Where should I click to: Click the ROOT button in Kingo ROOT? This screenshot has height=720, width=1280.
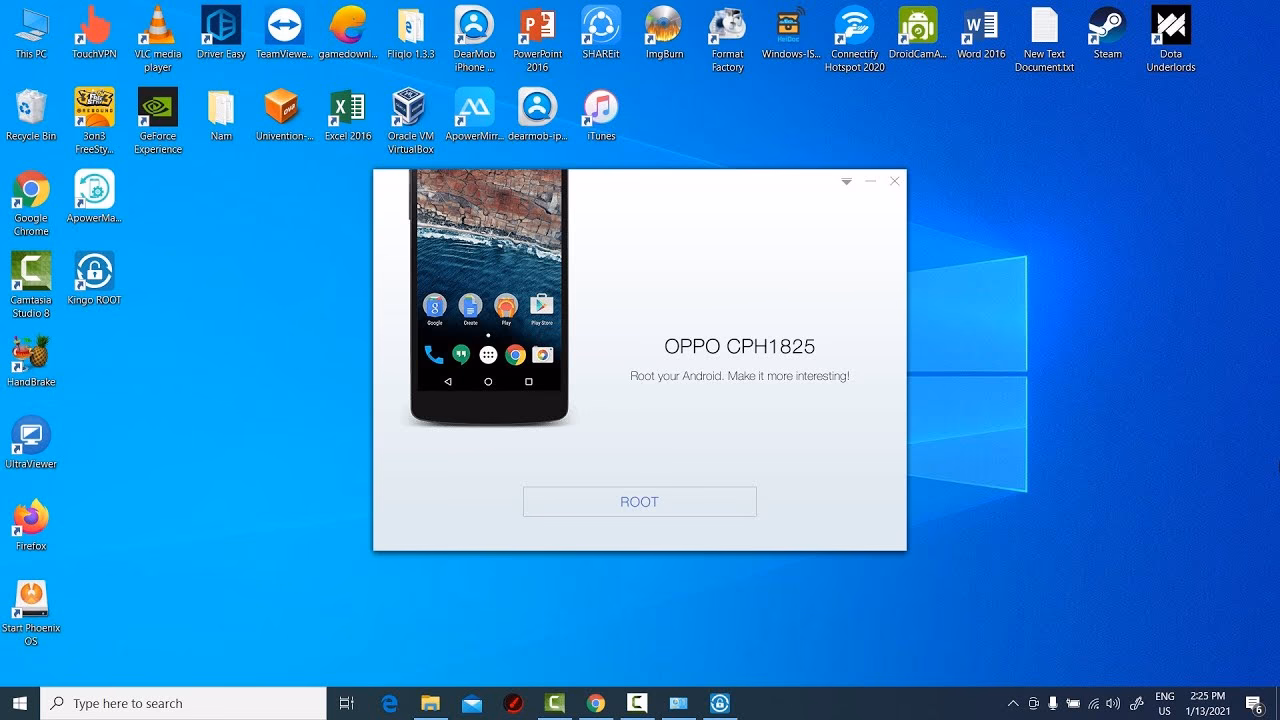pos(639,502)
